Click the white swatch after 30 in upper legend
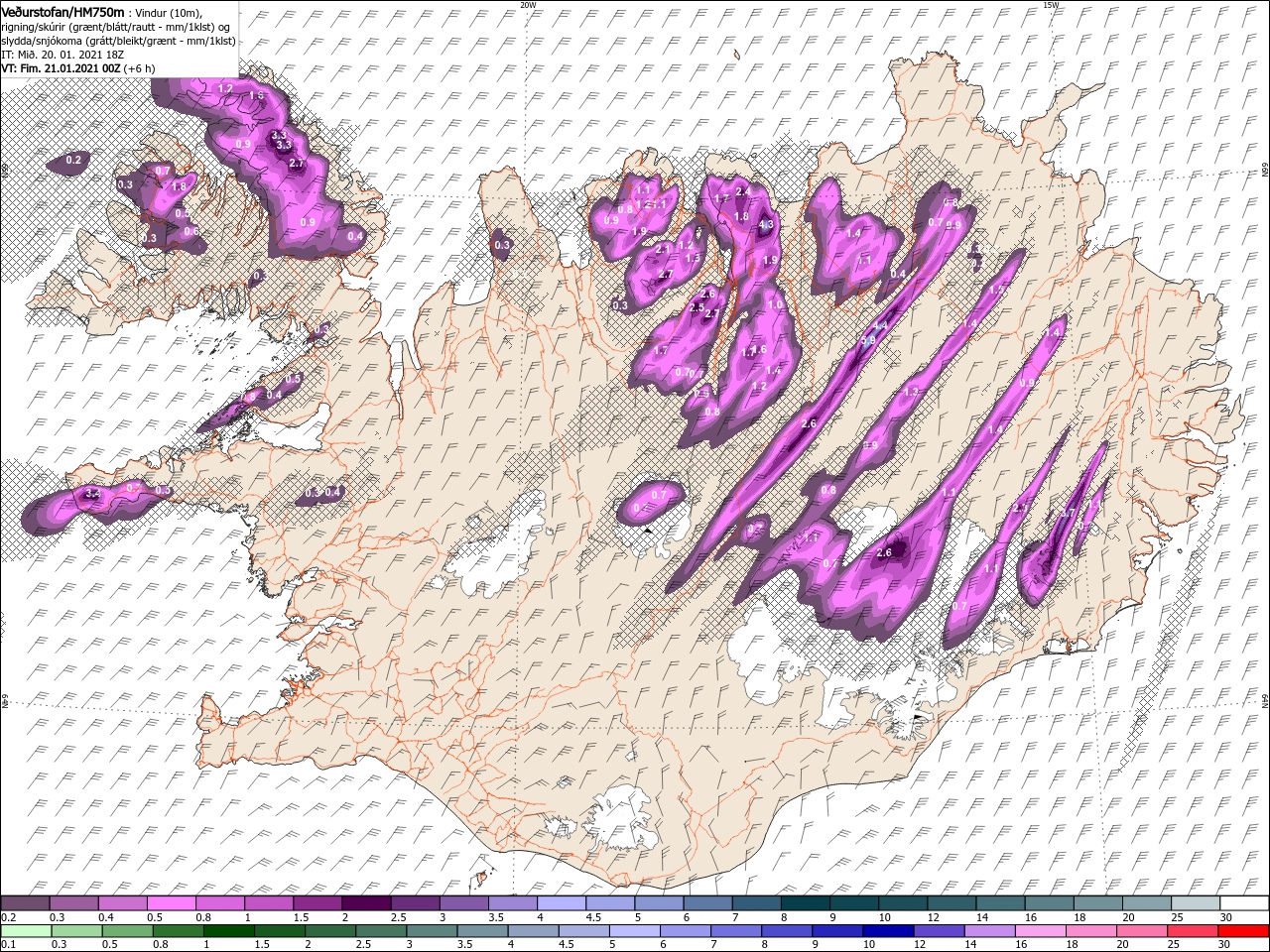This screenshot has width=1270, height=952. pos(1243,902)
